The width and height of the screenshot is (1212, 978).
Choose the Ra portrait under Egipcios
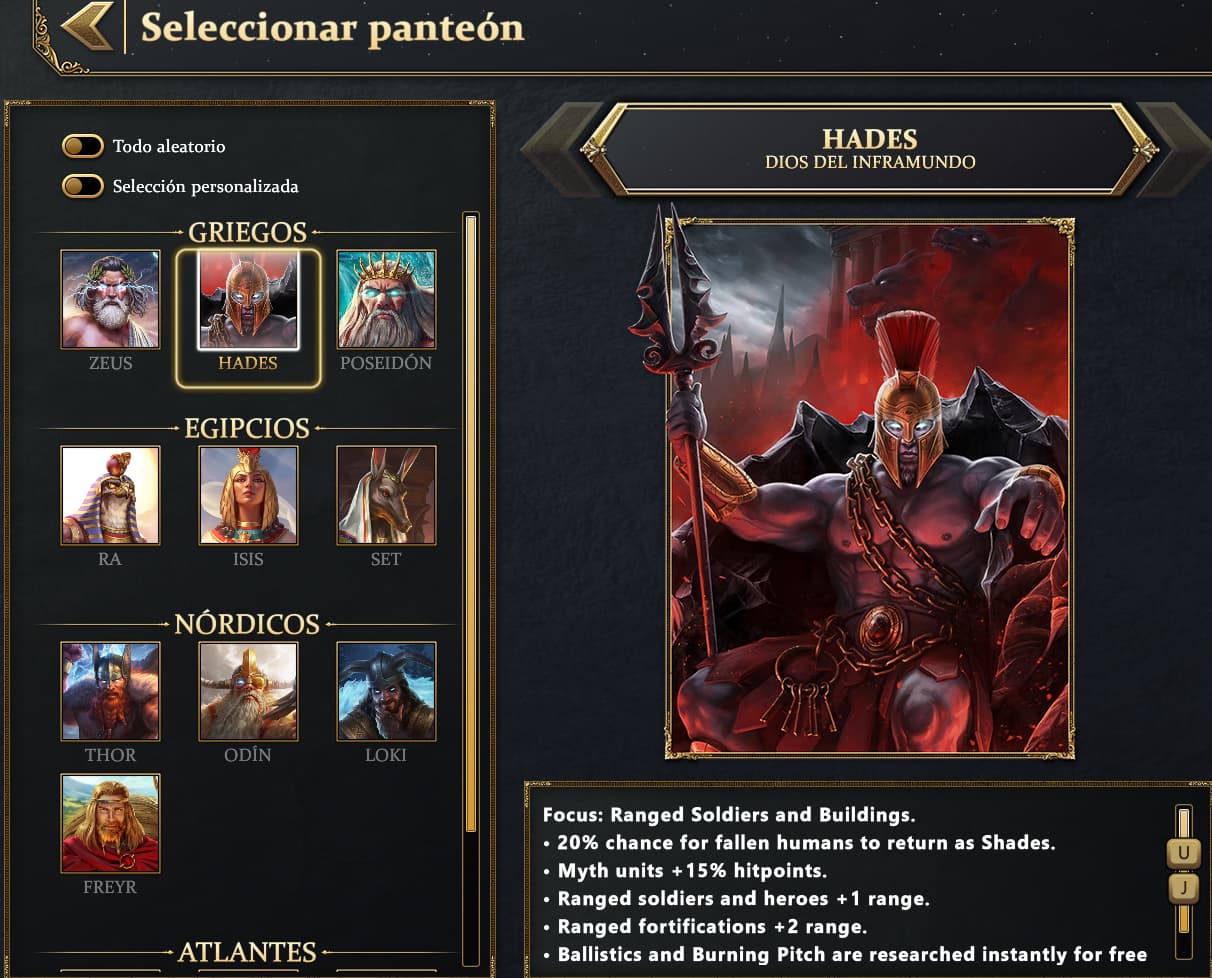(x=110, y=495)
